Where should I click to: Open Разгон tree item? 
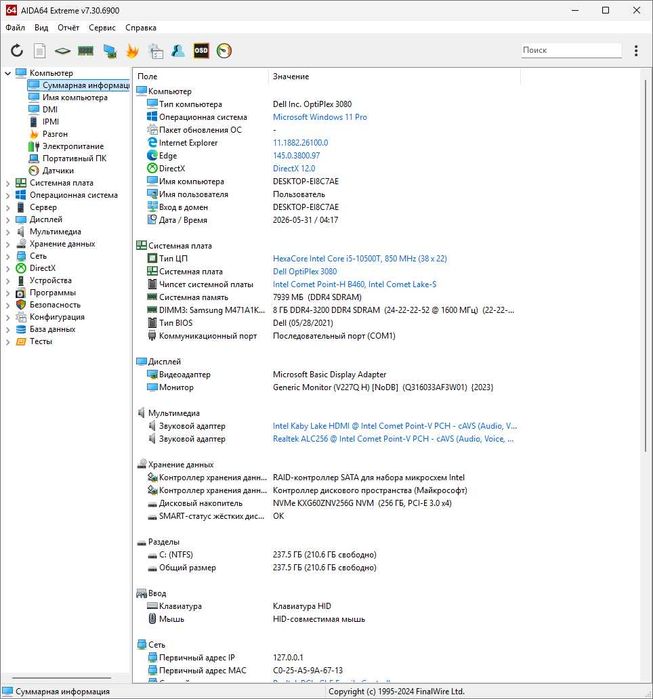pyautogui.click(x=55, y=134)
